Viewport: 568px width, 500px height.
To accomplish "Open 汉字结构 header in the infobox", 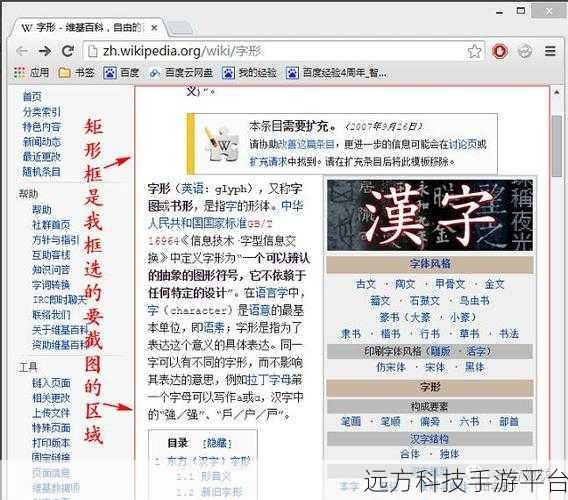I will (x=429, y=439).
